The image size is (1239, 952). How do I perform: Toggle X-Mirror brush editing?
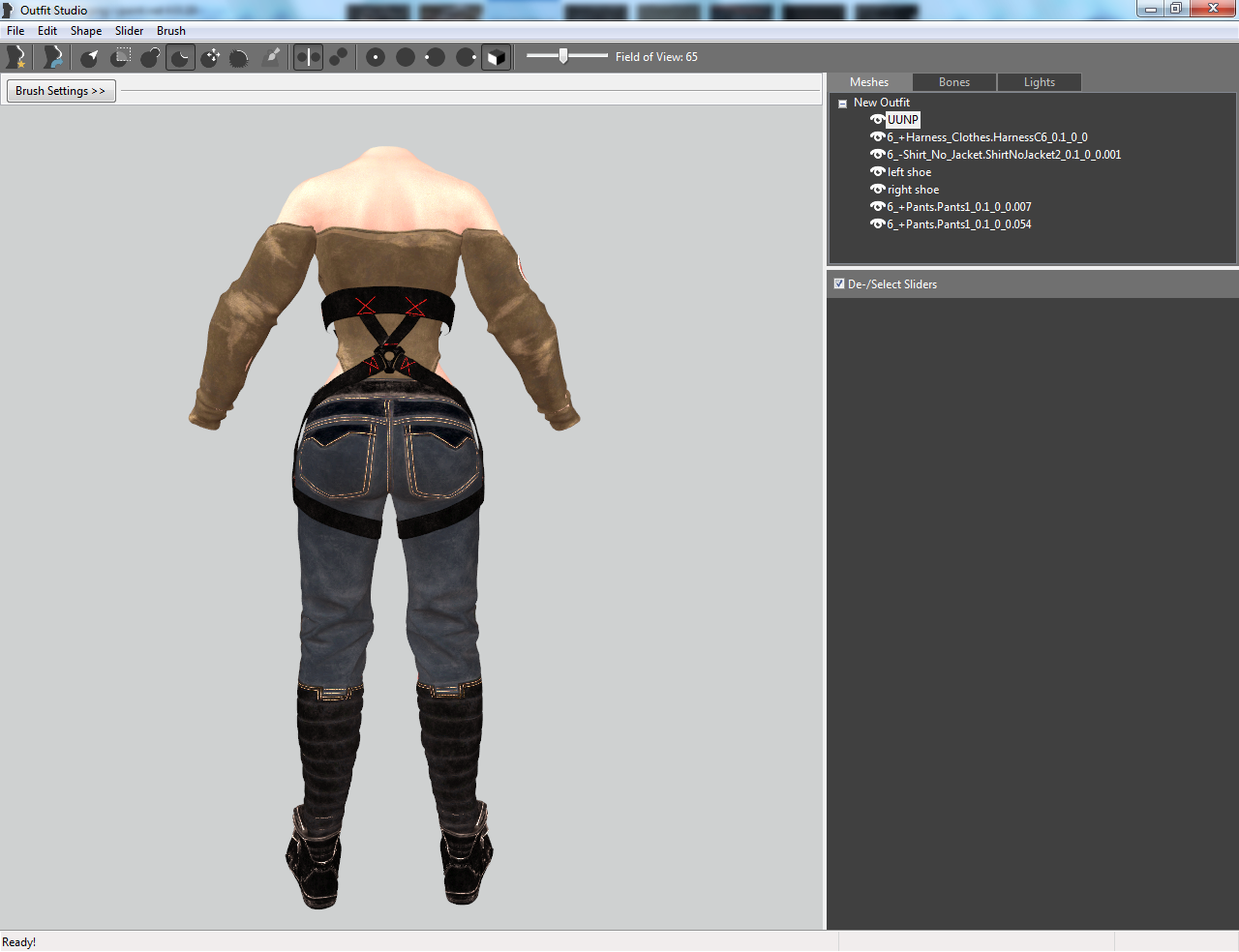[x=308, y=57]
